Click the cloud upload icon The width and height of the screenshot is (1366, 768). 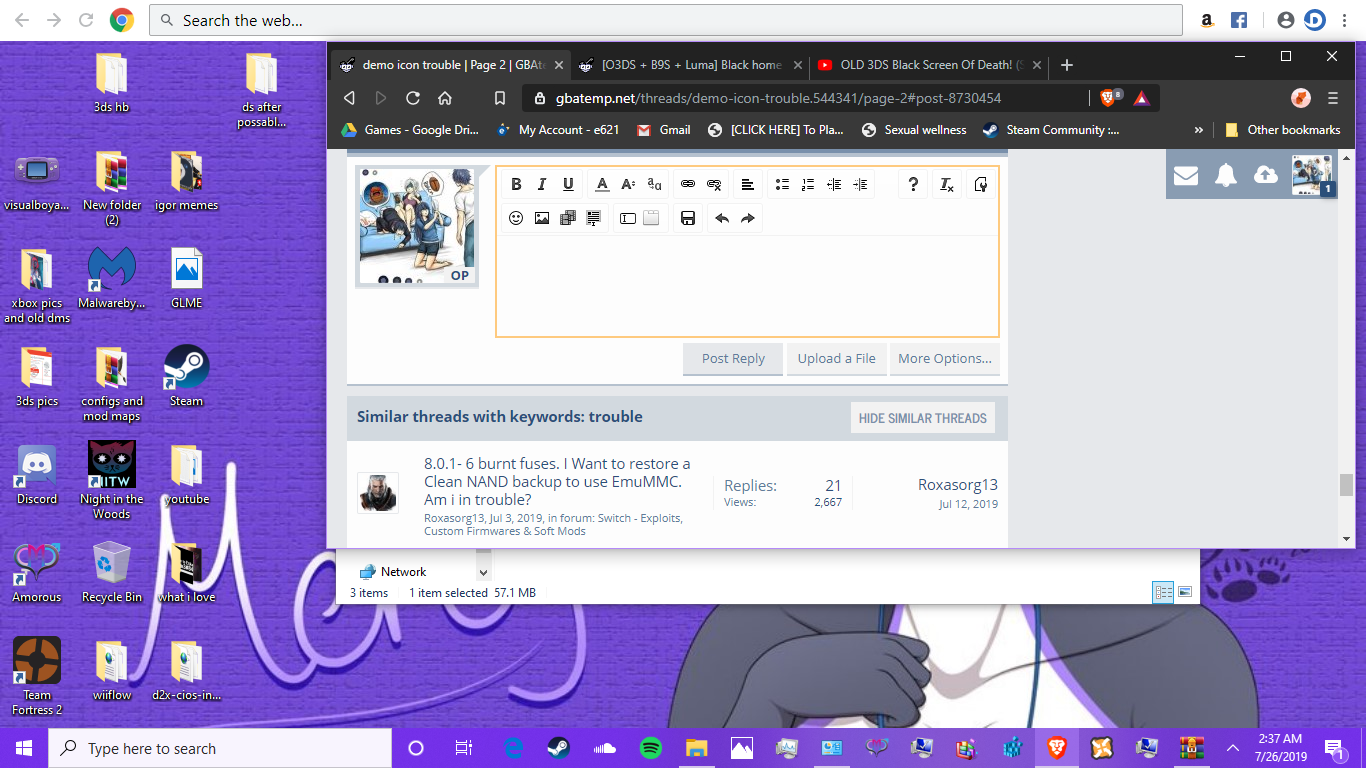1266,175
